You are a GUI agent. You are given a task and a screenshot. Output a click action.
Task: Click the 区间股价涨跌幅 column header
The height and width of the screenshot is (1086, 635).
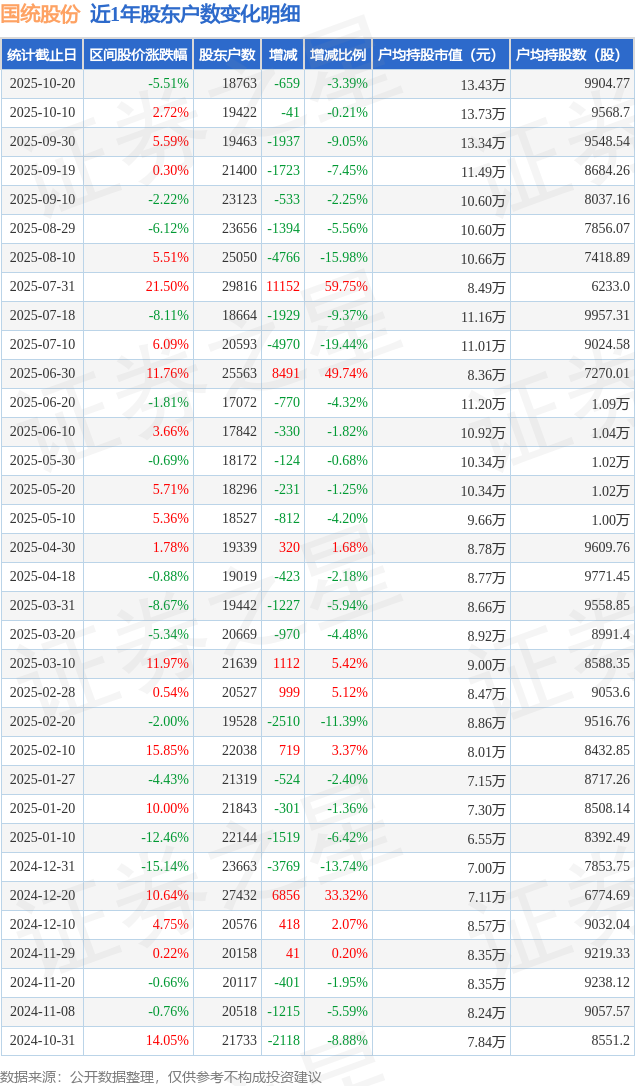pos(137,55)
